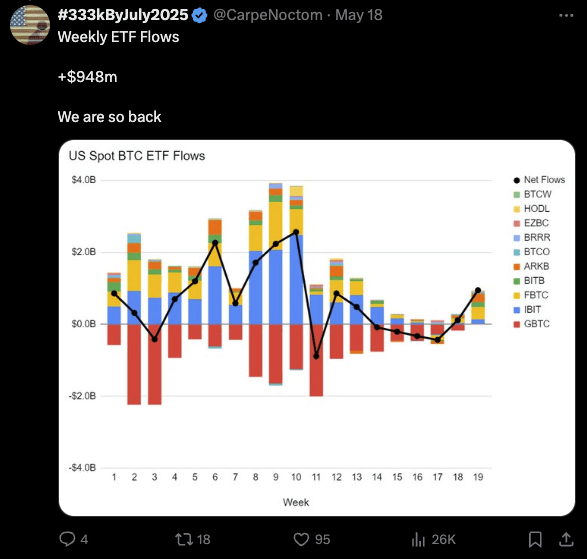Click the GBTC red legend swatch
587x559 pixels.
pyautogui.click(x=517, y=324)
